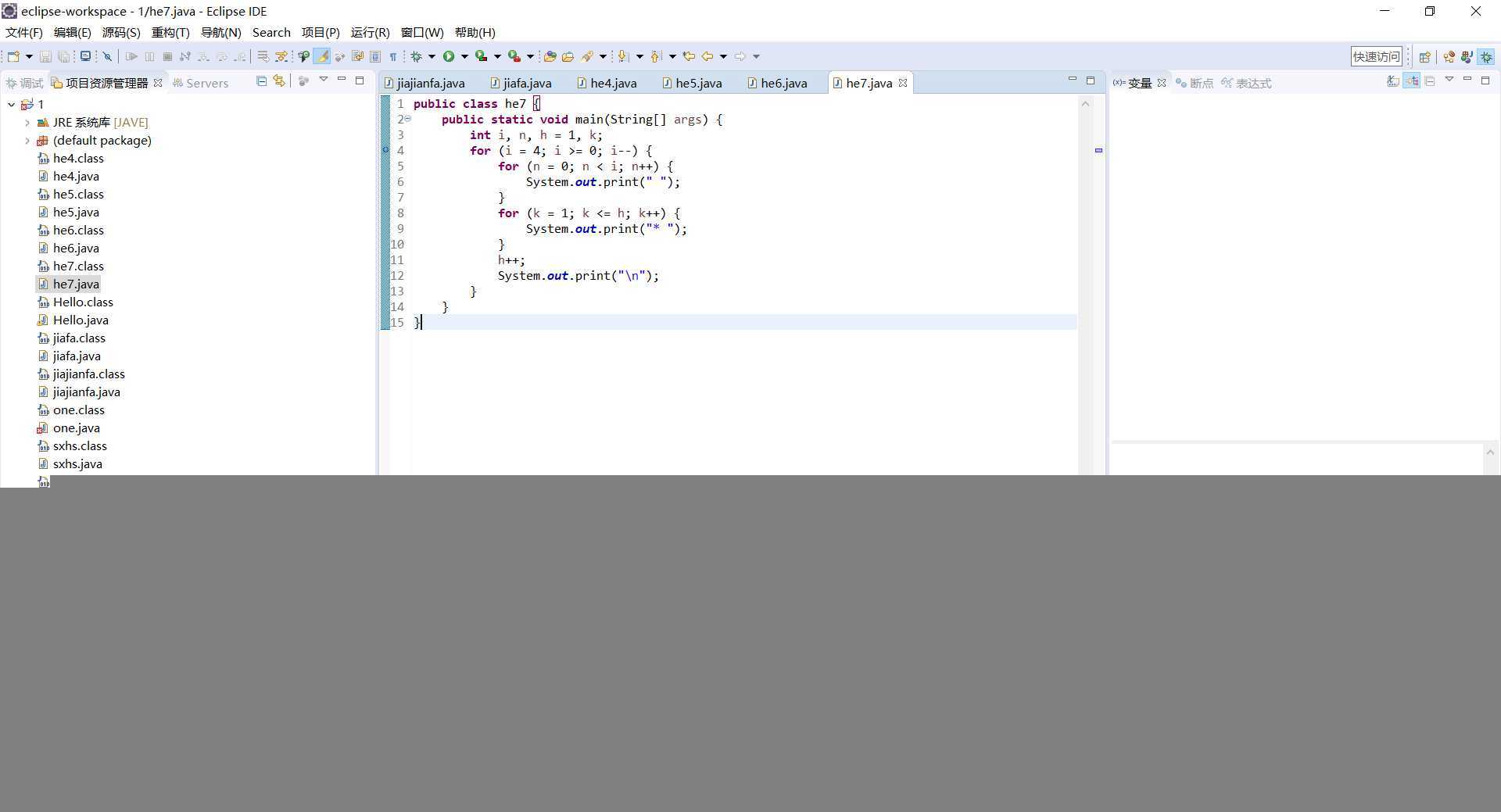
Task: Click the Forward navigation arrow
Action: coord(740,56)
